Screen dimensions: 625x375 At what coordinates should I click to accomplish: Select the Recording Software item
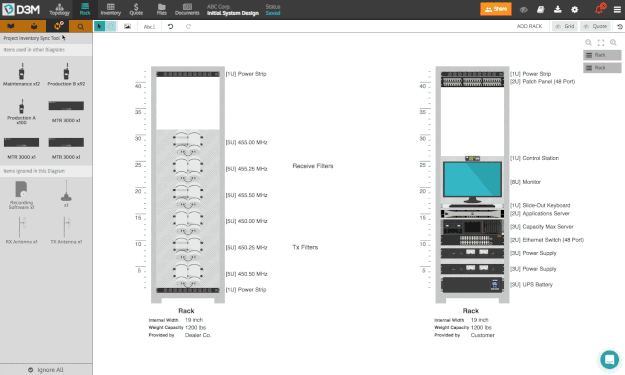pyautogui.click(x=22, y=195)
